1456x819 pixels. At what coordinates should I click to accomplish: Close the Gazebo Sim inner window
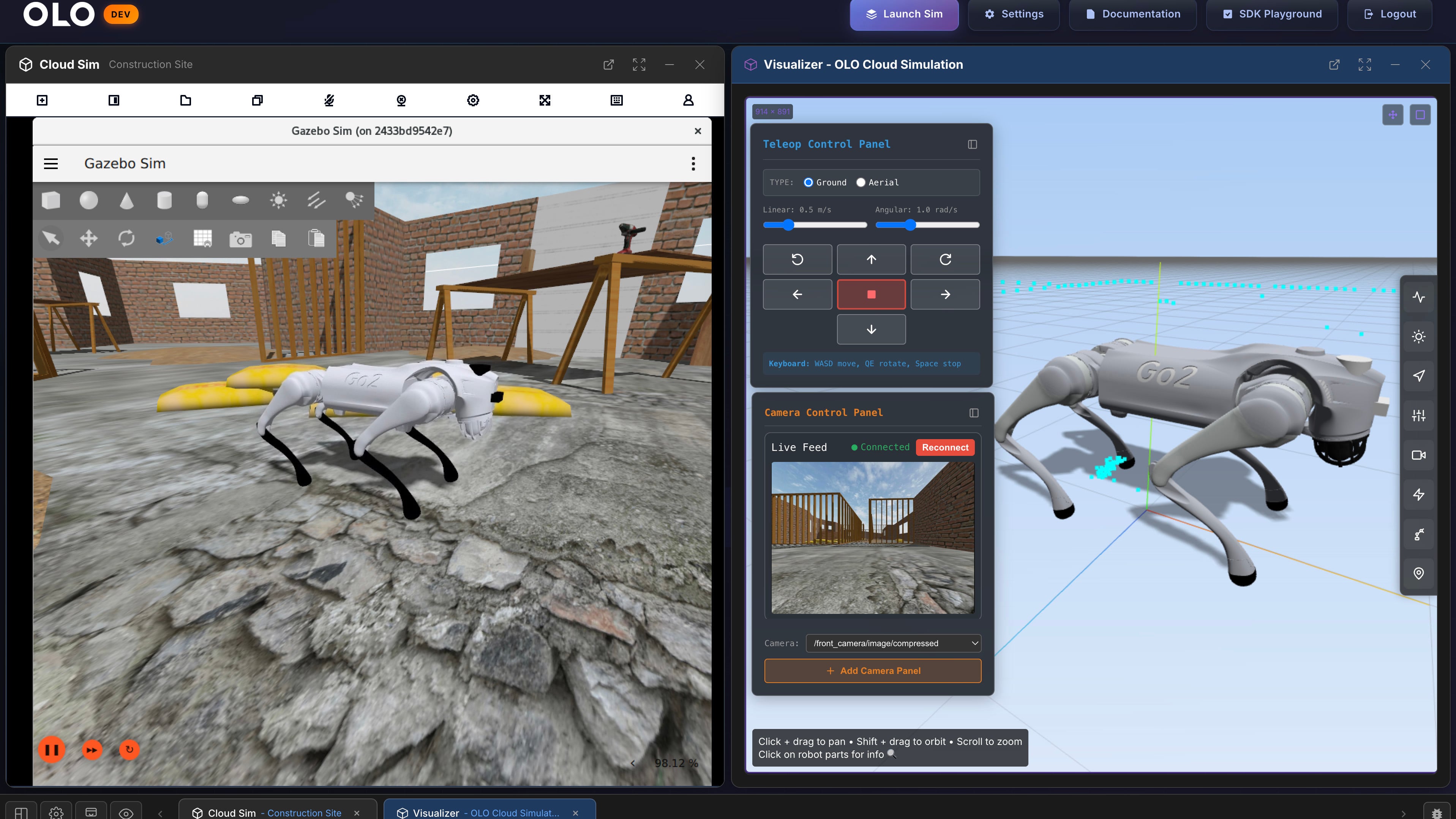pos(698,131)
